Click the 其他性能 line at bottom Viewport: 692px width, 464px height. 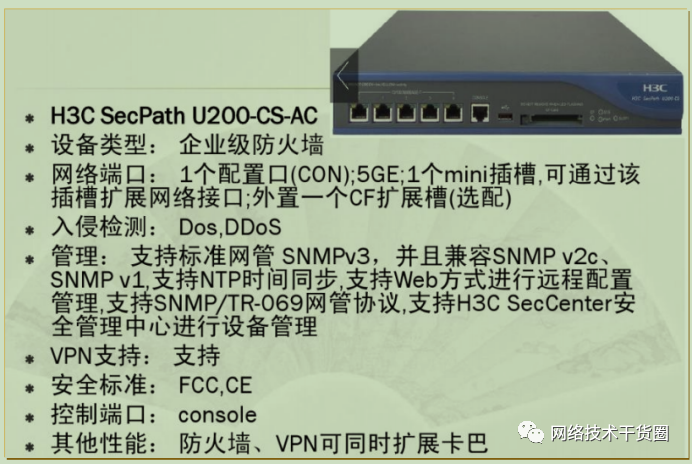[x=269, y=443]
